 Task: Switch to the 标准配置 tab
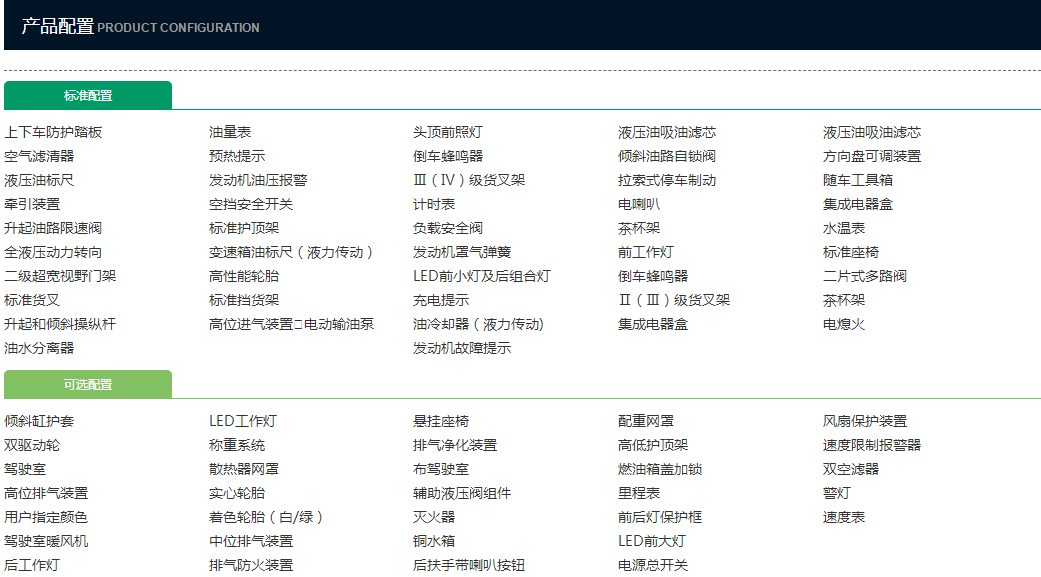88,96
